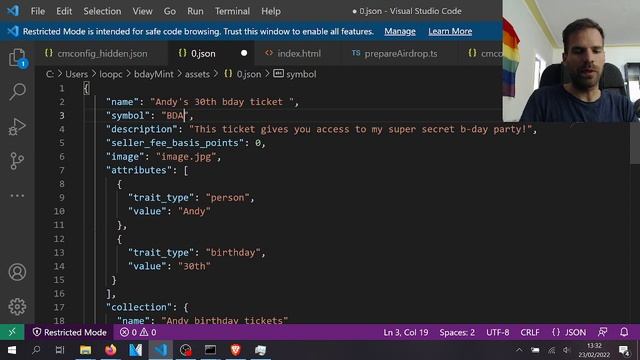Open remote window indicator in status bar

coord(12,332)
